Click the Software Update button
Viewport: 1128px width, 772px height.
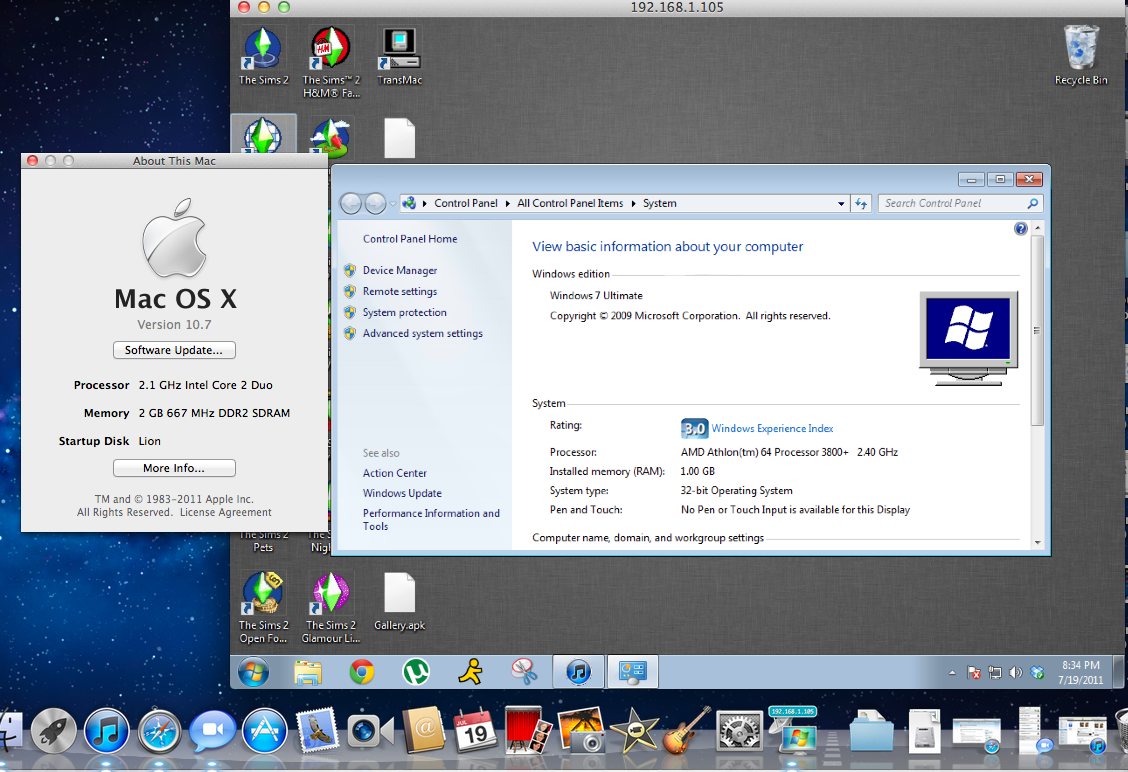coord(174,350)
